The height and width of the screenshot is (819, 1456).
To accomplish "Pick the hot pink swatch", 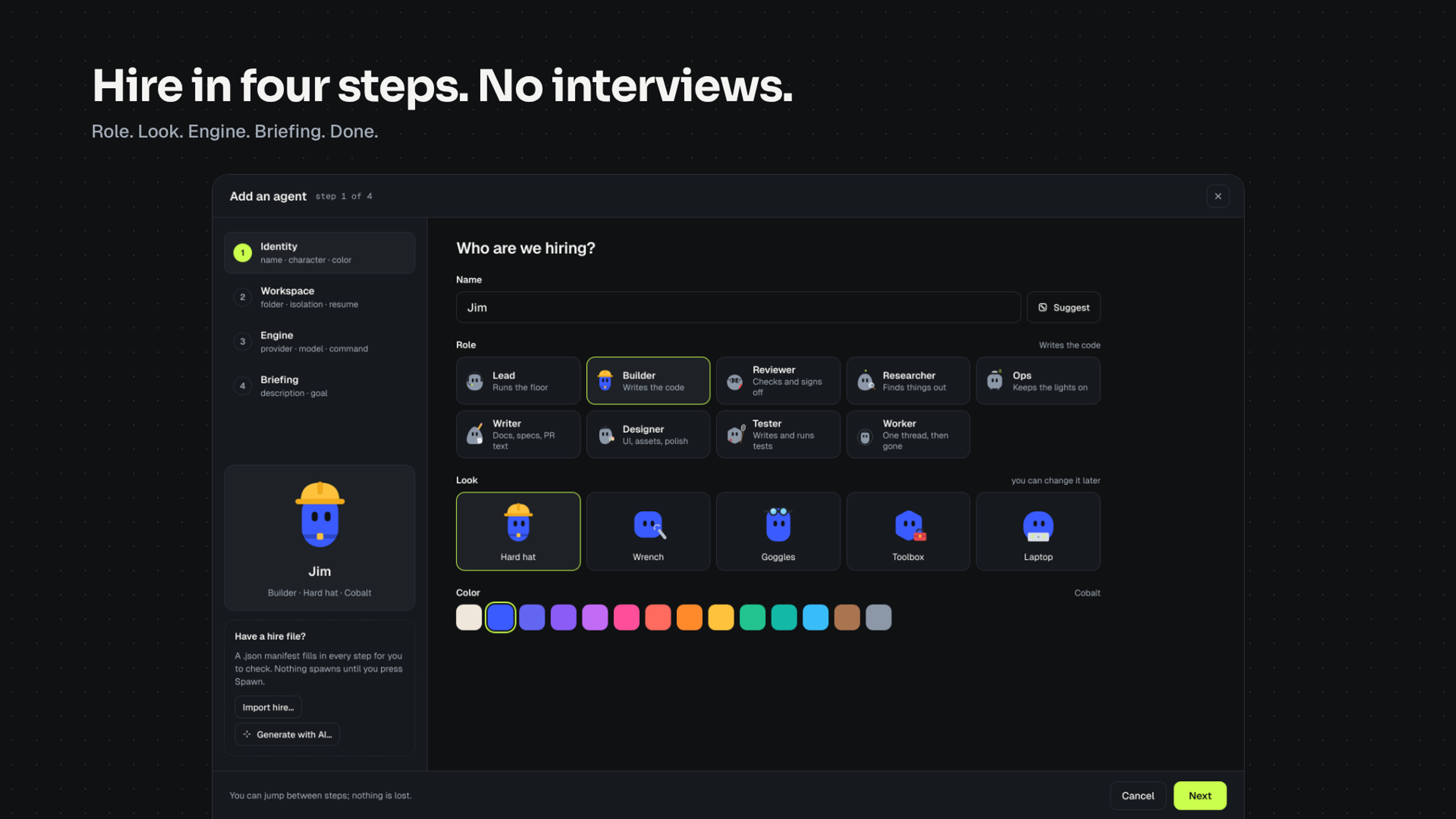I will (x=626, y=617).
